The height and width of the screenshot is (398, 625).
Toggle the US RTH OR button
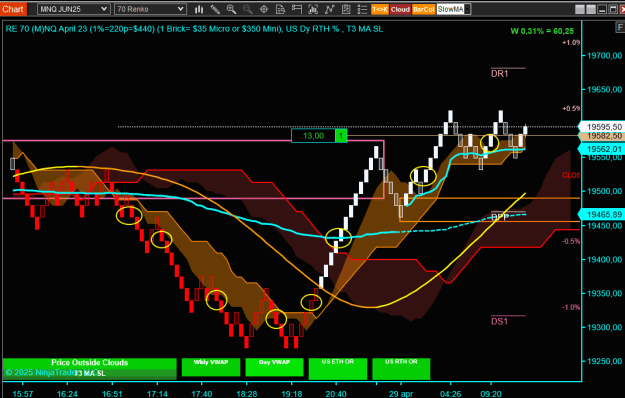401,369
